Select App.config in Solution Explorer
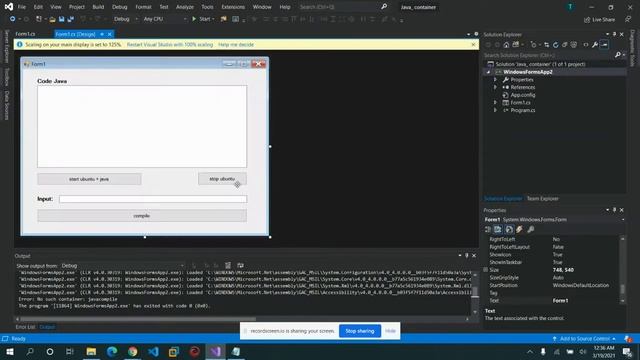 point(522,95)
